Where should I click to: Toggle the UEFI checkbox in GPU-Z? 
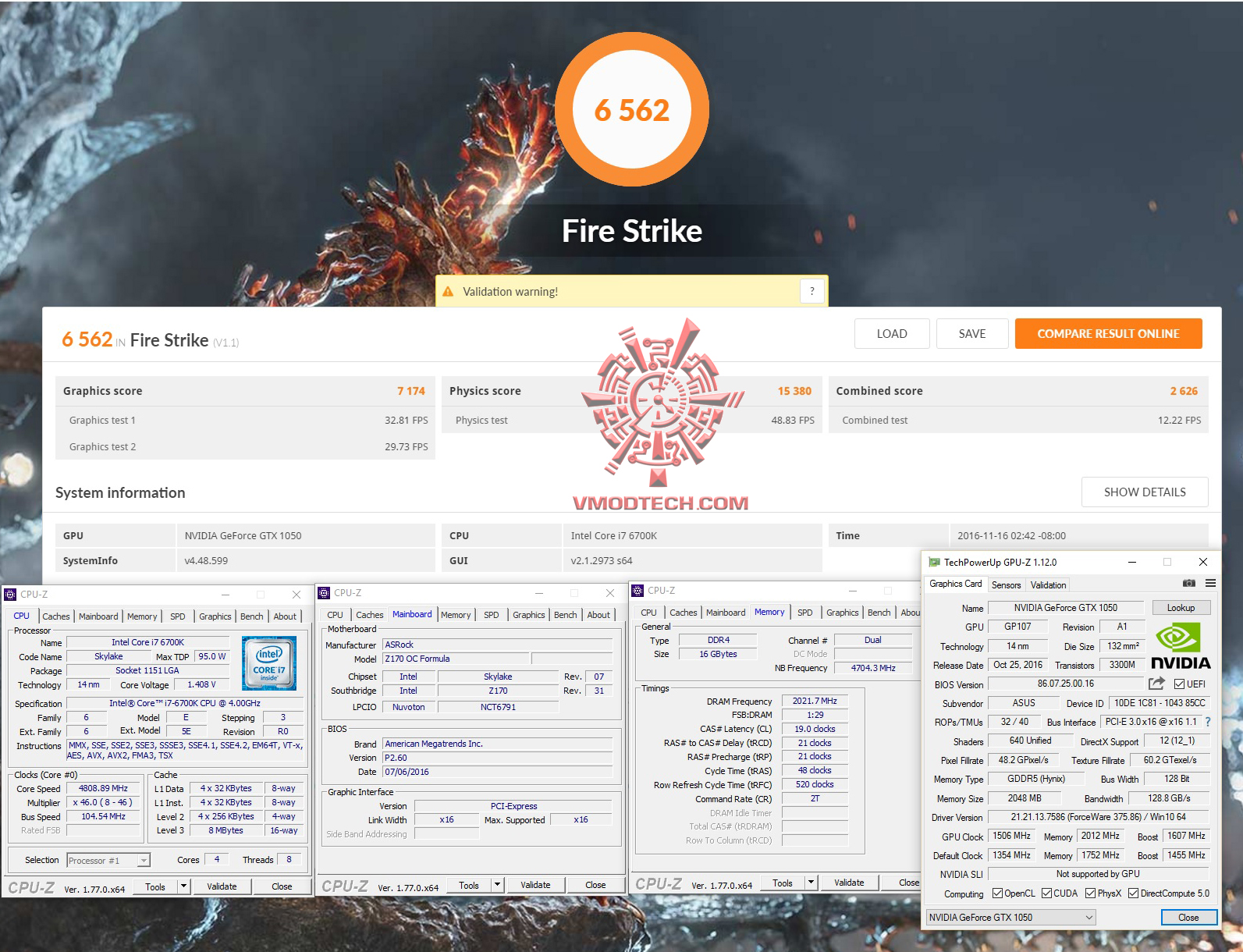(1179, 684)
